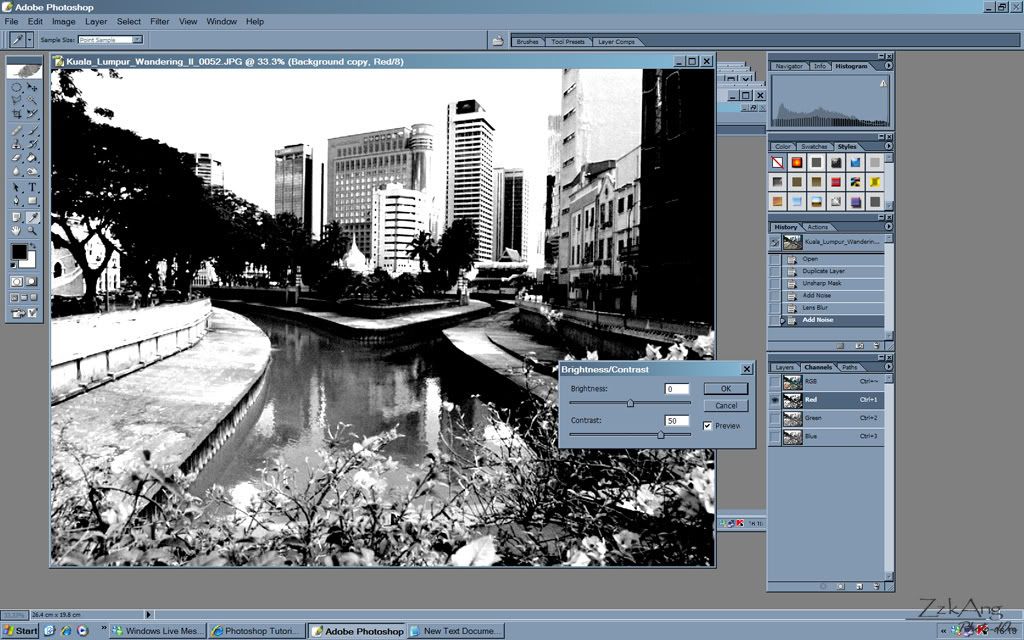The height and width of the screenshot is (640, 1024).
Task: Toggle the Preview checkbox in Brightness/Contrast
Action: coord(708,425)
